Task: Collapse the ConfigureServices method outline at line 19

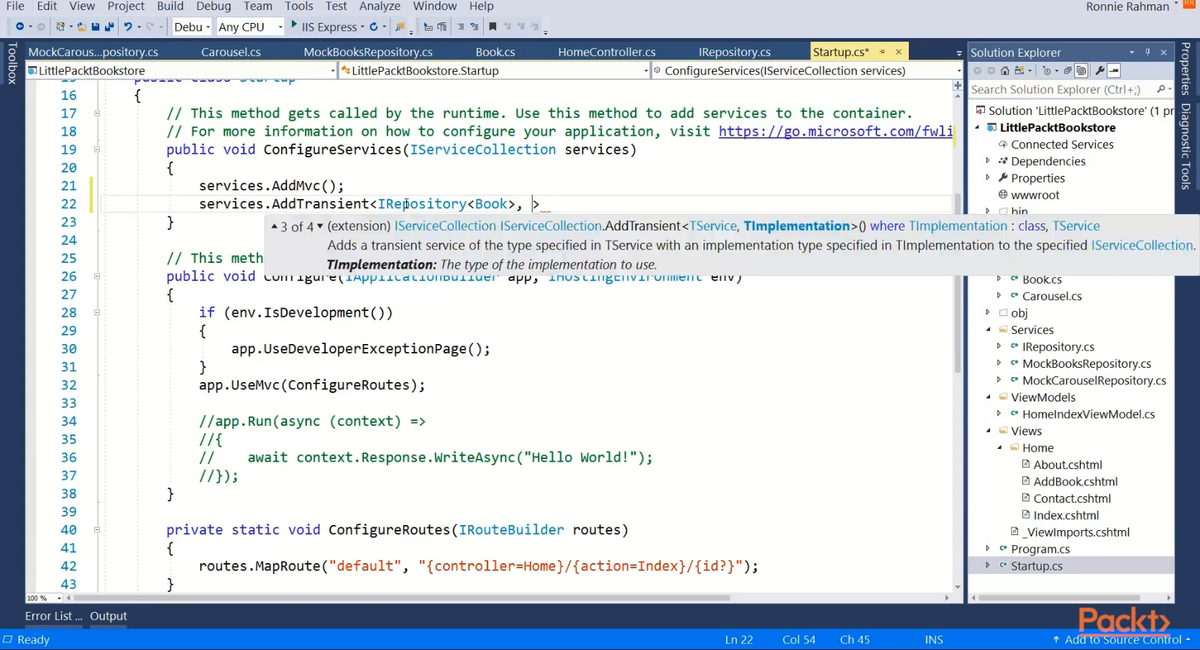Action: pyautogui.click(x=97, y=150)
